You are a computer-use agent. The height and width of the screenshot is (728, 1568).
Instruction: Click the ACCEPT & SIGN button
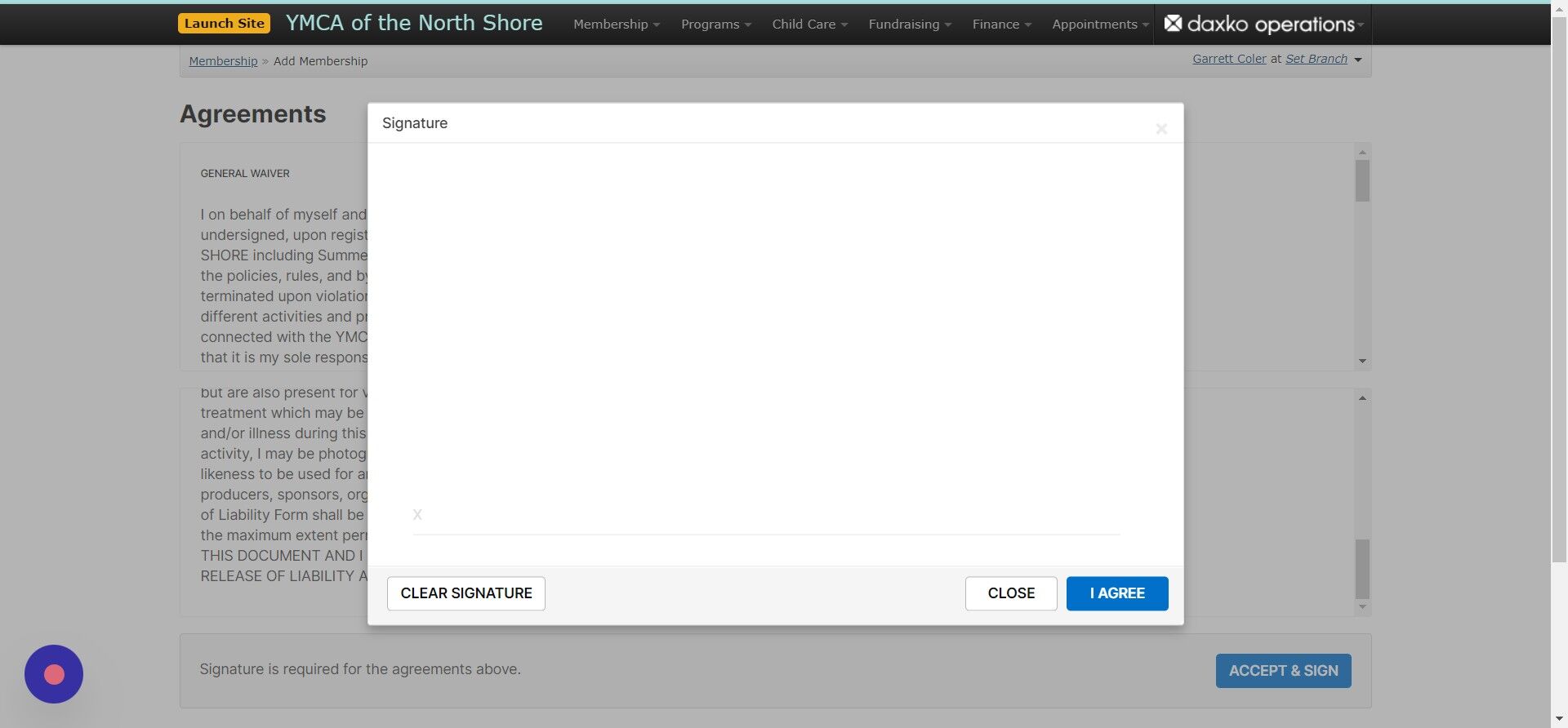pyautogui.click(x=1283, y=671)
